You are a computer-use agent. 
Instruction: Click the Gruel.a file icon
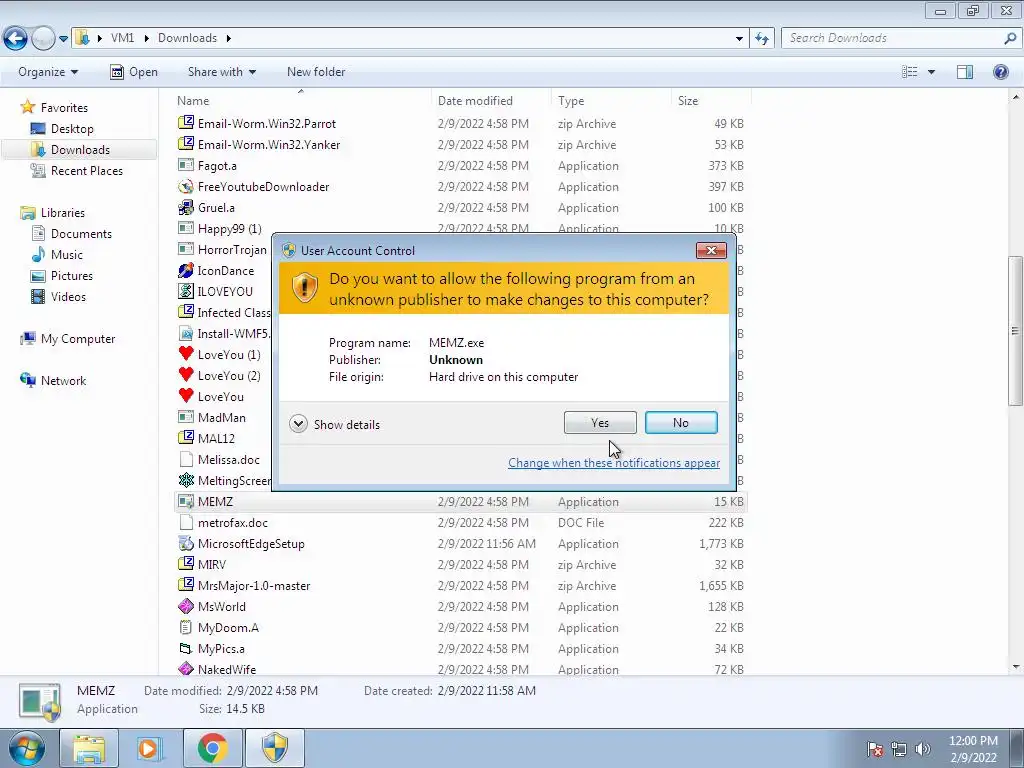[186, 208]
